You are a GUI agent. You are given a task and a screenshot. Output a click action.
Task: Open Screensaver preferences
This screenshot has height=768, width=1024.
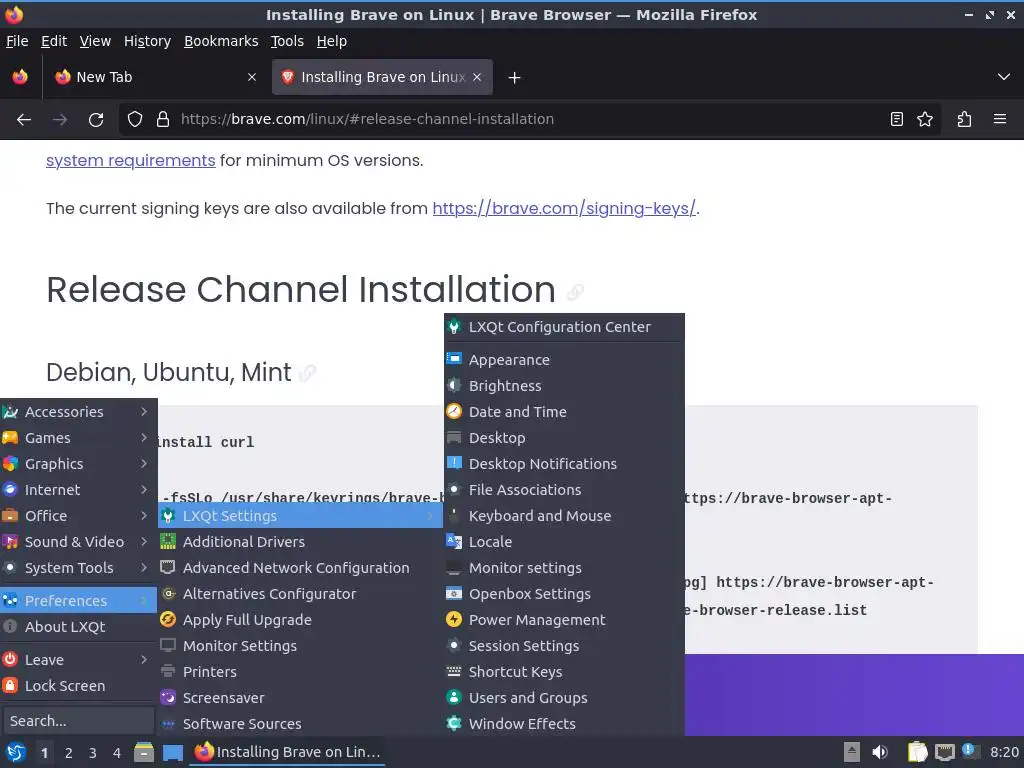(300, 698)
